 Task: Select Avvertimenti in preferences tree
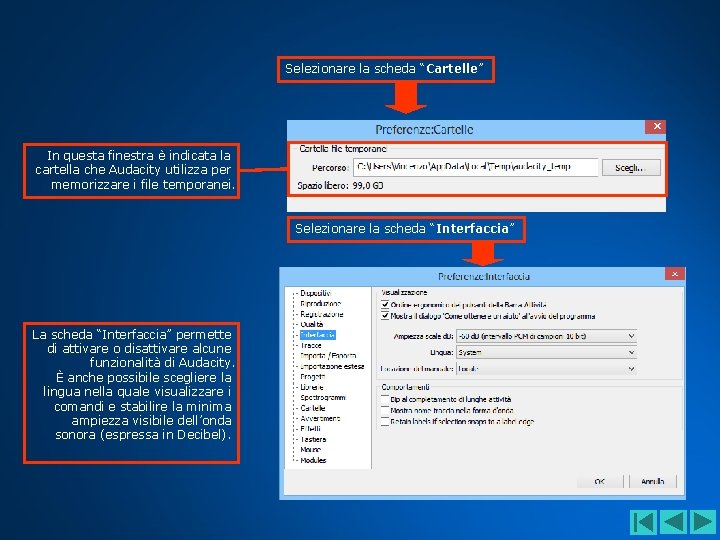[320, 418]
